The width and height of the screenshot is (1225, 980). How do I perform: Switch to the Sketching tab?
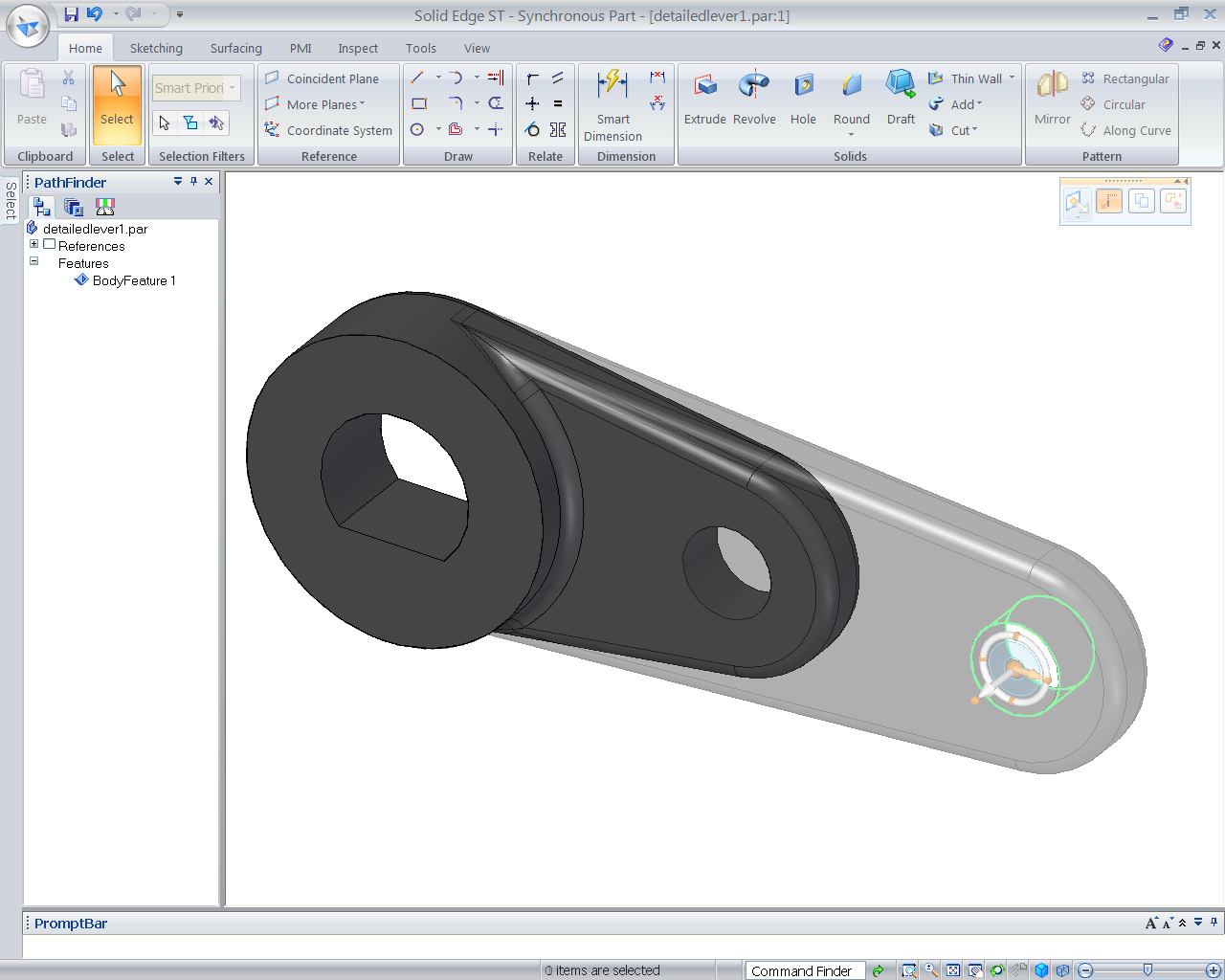point(156,48)
